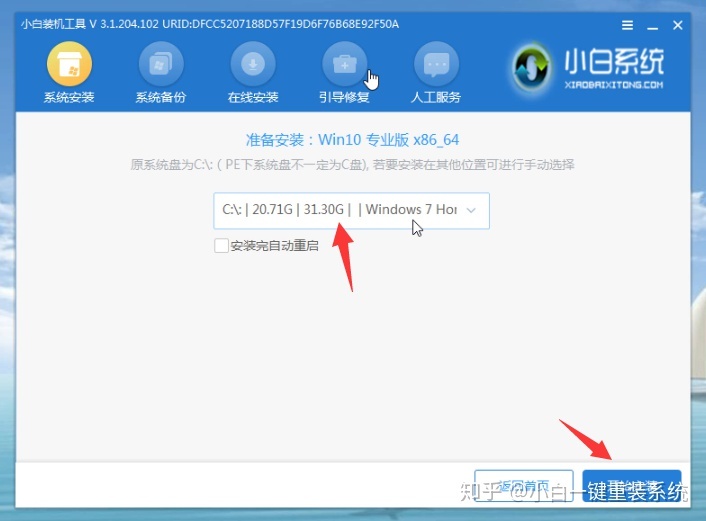This screenshot has height=521, width=706.
Task: Open the 系统备份 system backup icon
Action: (161, 64)
